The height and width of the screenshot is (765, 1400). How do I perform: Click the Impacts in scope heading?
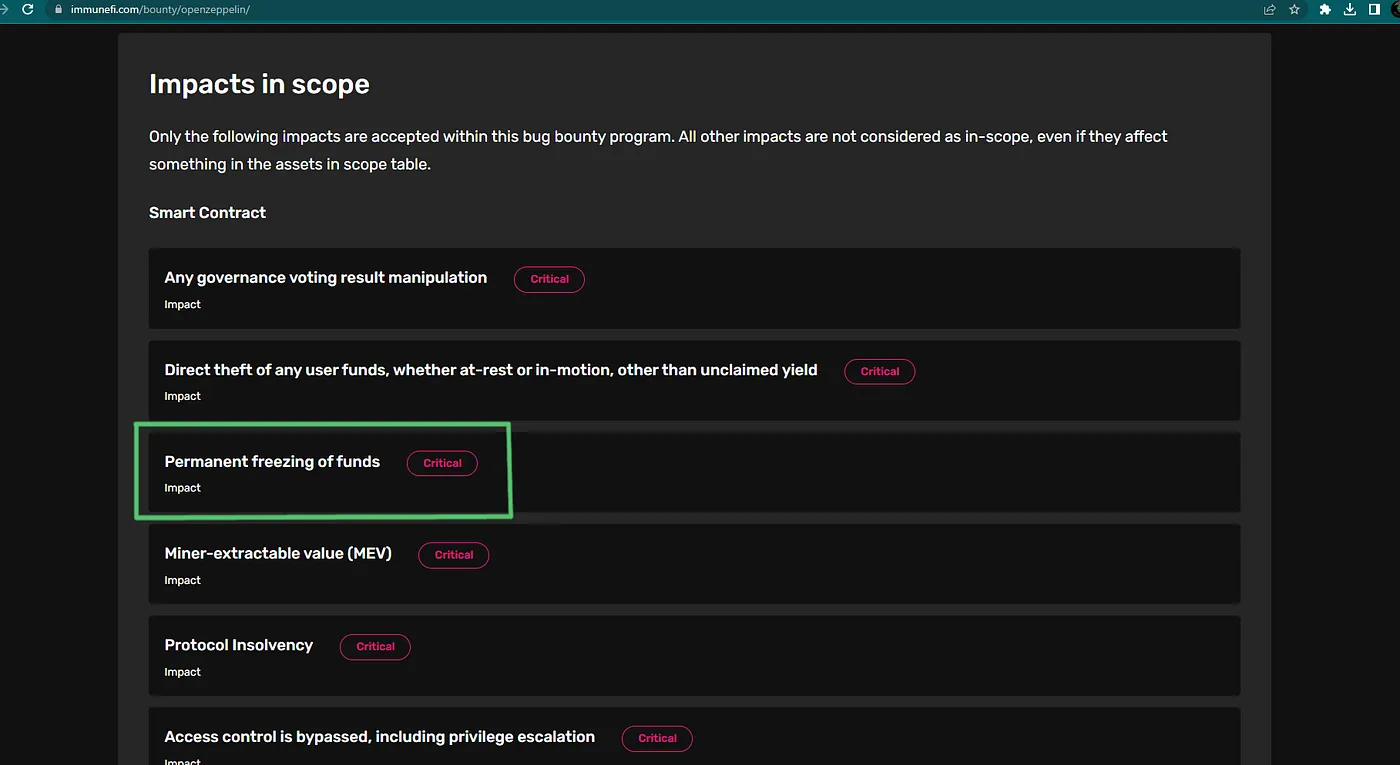pyautogui.click(x=259, y=84)
